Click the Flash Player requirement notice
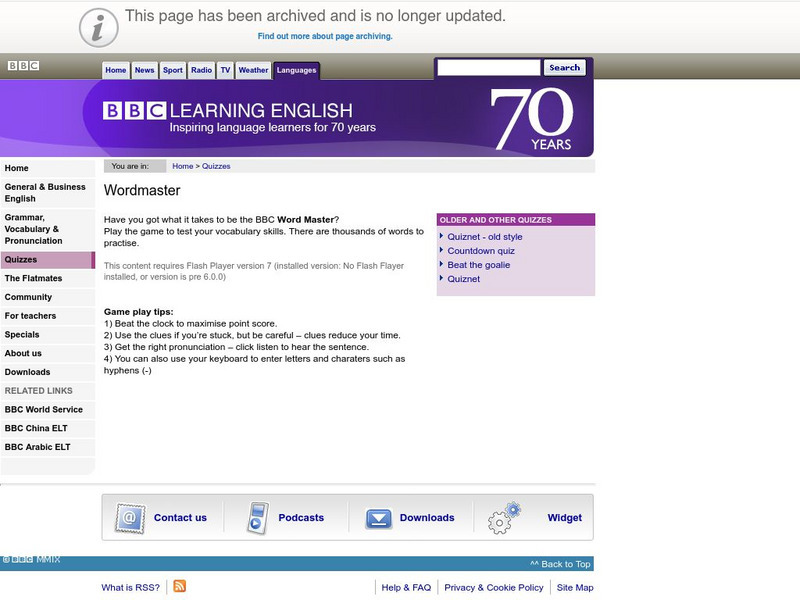Screen dimensions: 800x600 (254, 271)
